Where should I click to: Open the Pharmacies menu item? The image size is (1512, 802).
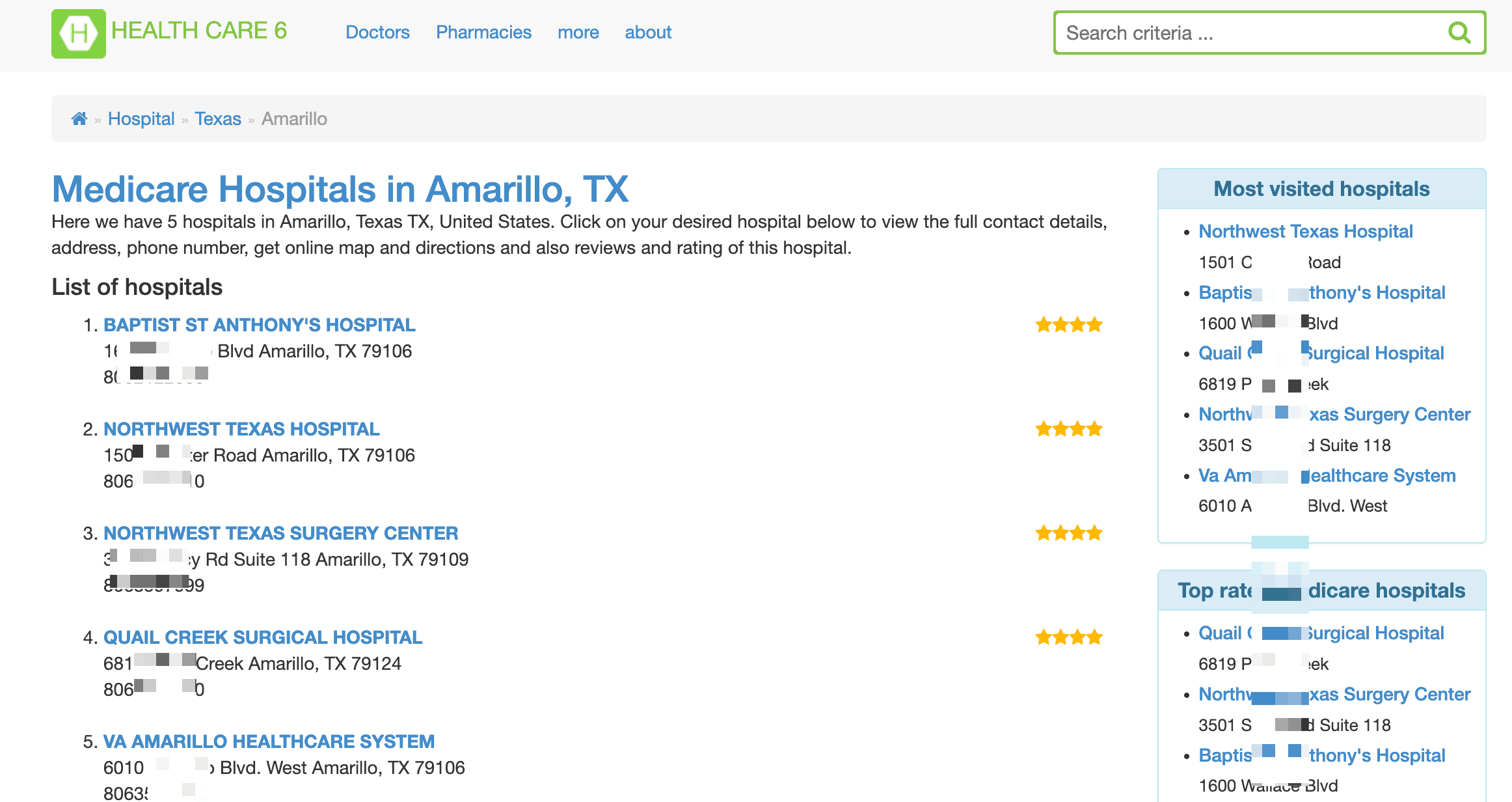tap(483, 33)
